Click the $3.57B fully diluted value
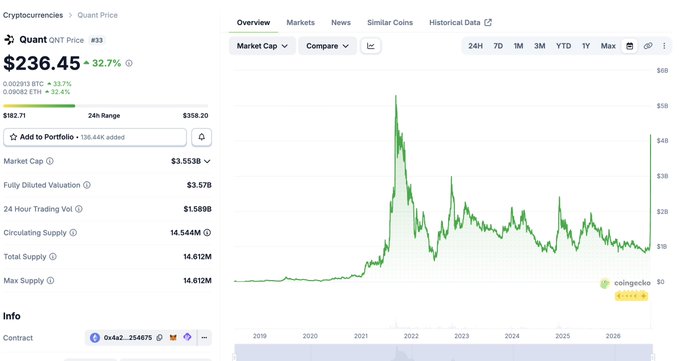The width and height of the screenshot is (679, 361). point(199,185)
